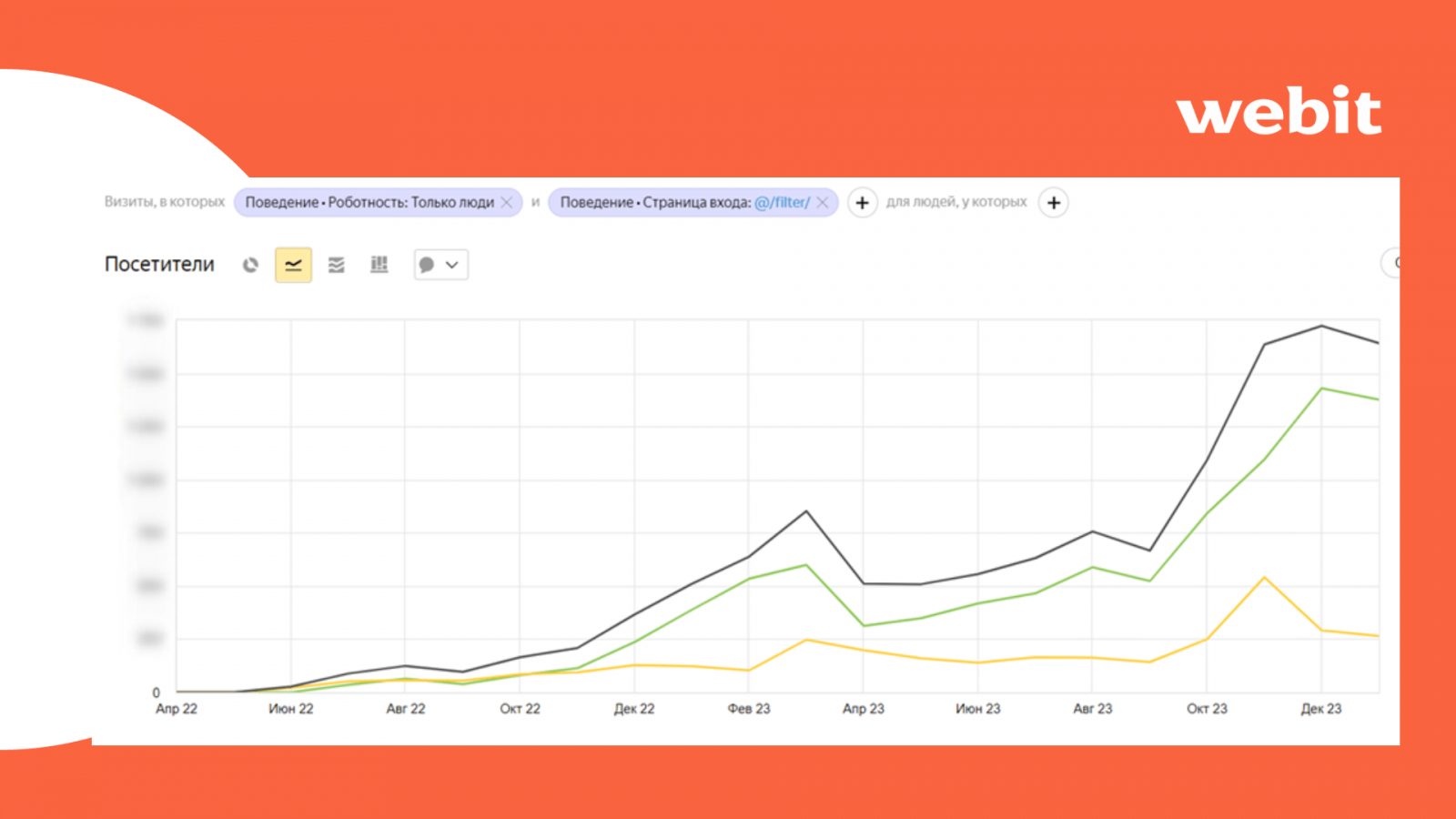The width and height of the screenshot is (1456, 819).
Task: Switch to pie chart view
Action: [x=250, y=265]
